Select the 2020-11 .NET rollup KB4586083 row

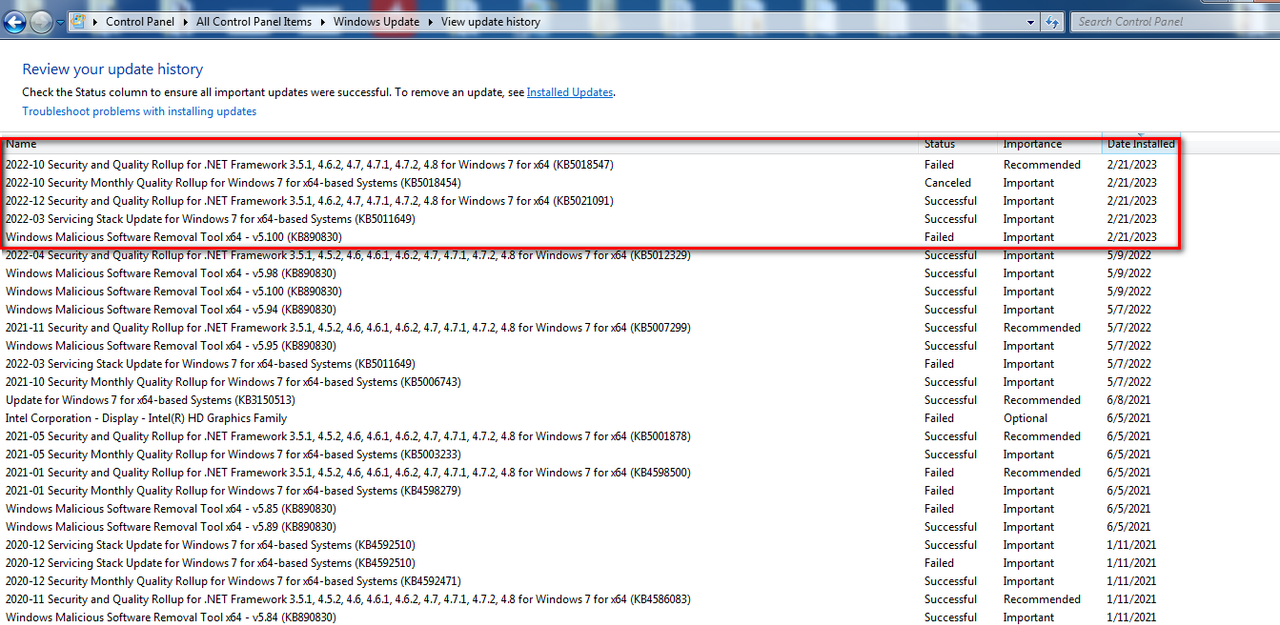[x=590, y=599]
